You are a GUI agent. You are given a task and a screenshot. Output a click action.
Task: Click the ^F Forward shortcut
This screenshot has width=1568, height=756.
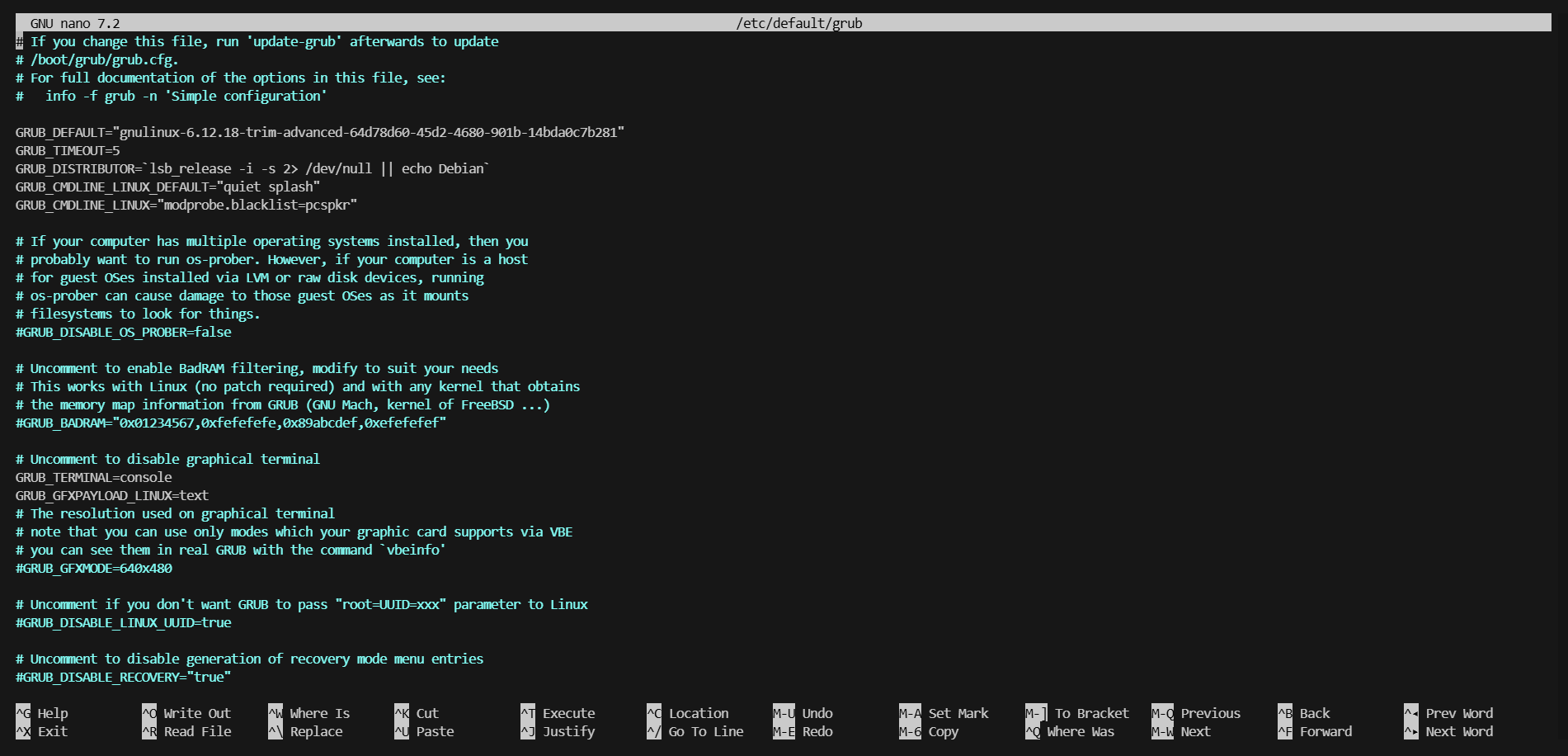coord(1315,731)
